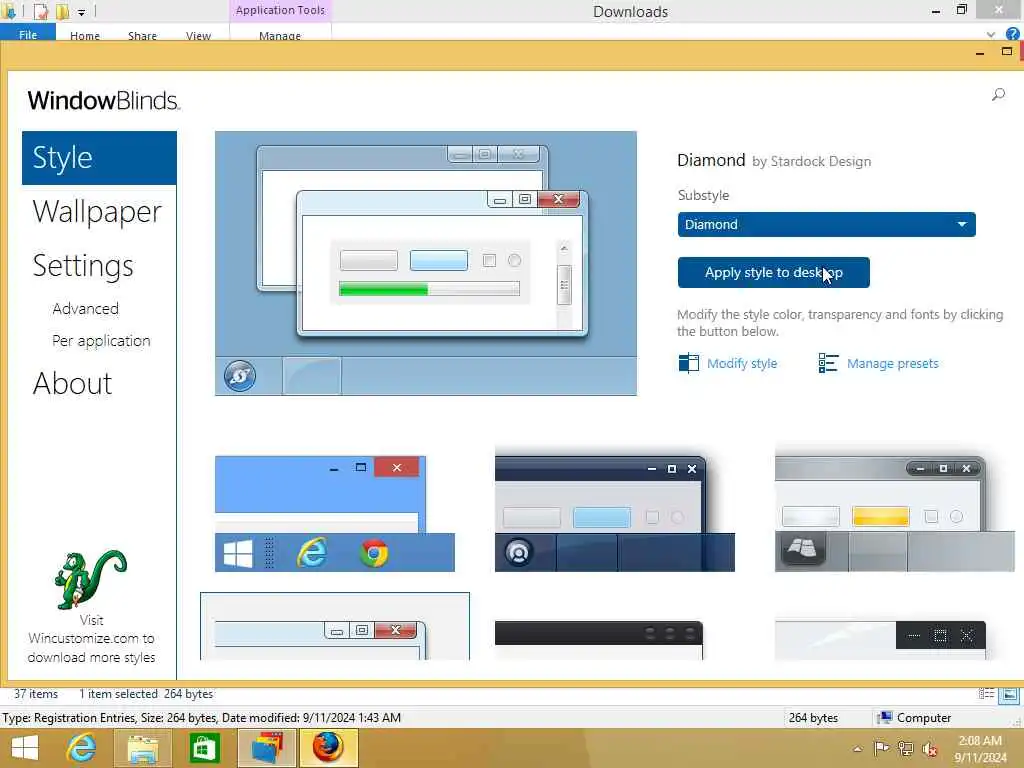Click the Action Center flag tray icon

[881, 748]
